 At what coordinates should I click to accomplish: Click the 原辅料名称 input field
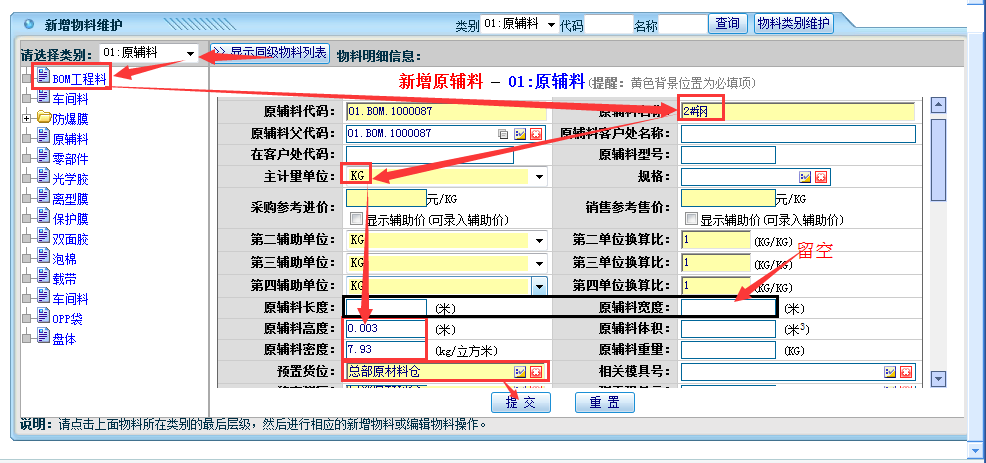coord(798,112)
